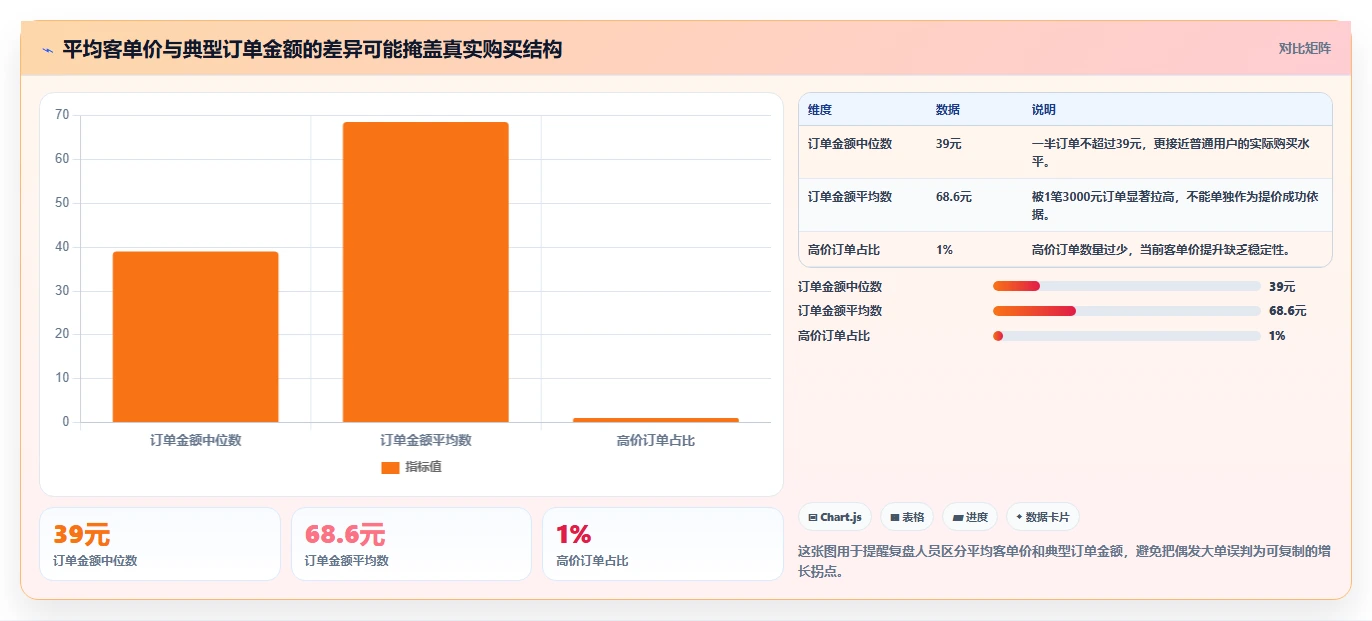Click the lightning icon beside the title
The height and width of the screenshot is (621, 1372).
47,49
